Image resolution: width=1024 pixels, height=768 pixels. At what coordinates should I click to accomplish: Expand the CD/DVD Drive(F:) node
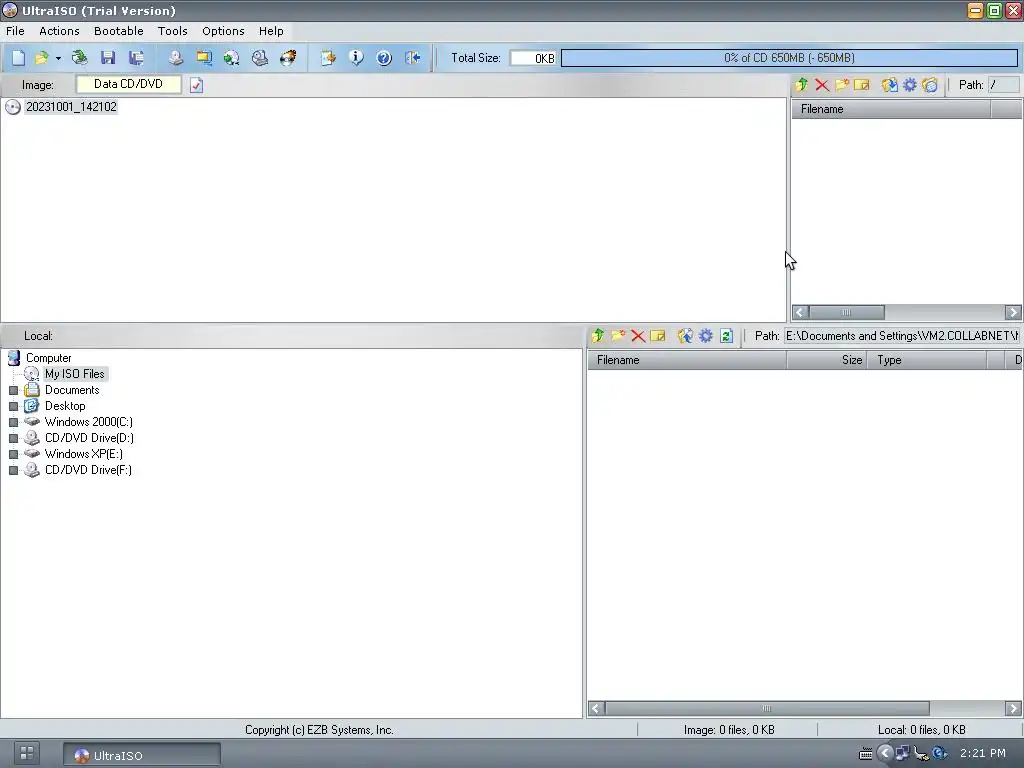pyautogui.click(x=13, y=470)
